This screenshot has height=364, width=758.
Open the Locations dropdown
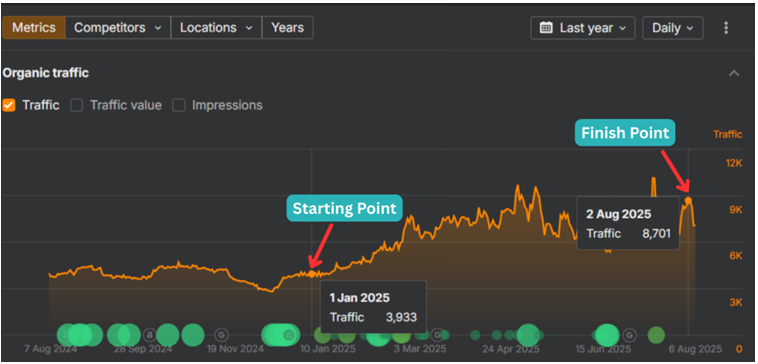(x=216, y=28)
